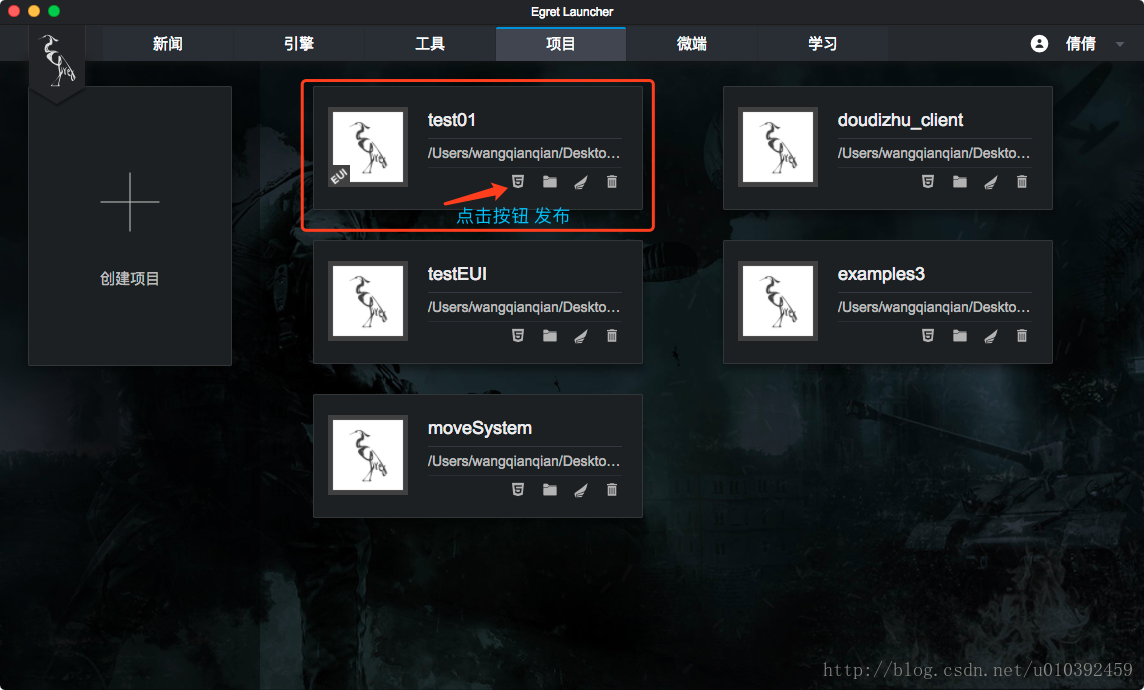
Task: Select the 项目 tab
Action: (x=561, y=44)
